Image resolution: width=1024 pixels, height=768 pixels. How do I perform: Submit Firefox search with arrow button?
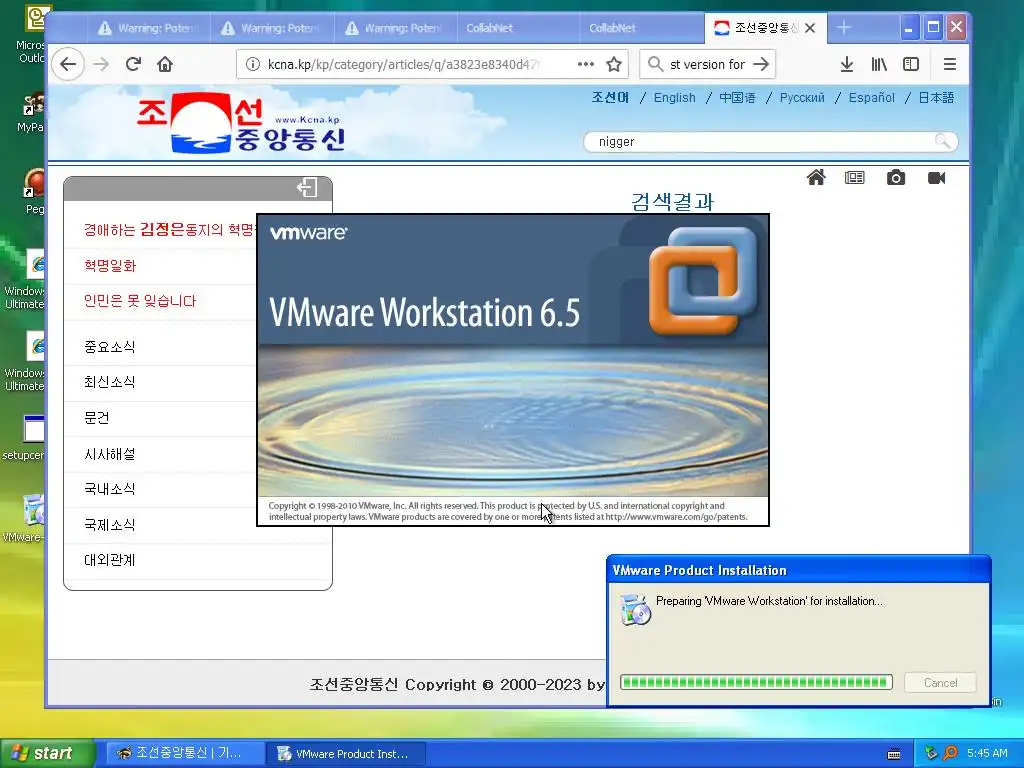pyautogui.click(x=760, y=64)
